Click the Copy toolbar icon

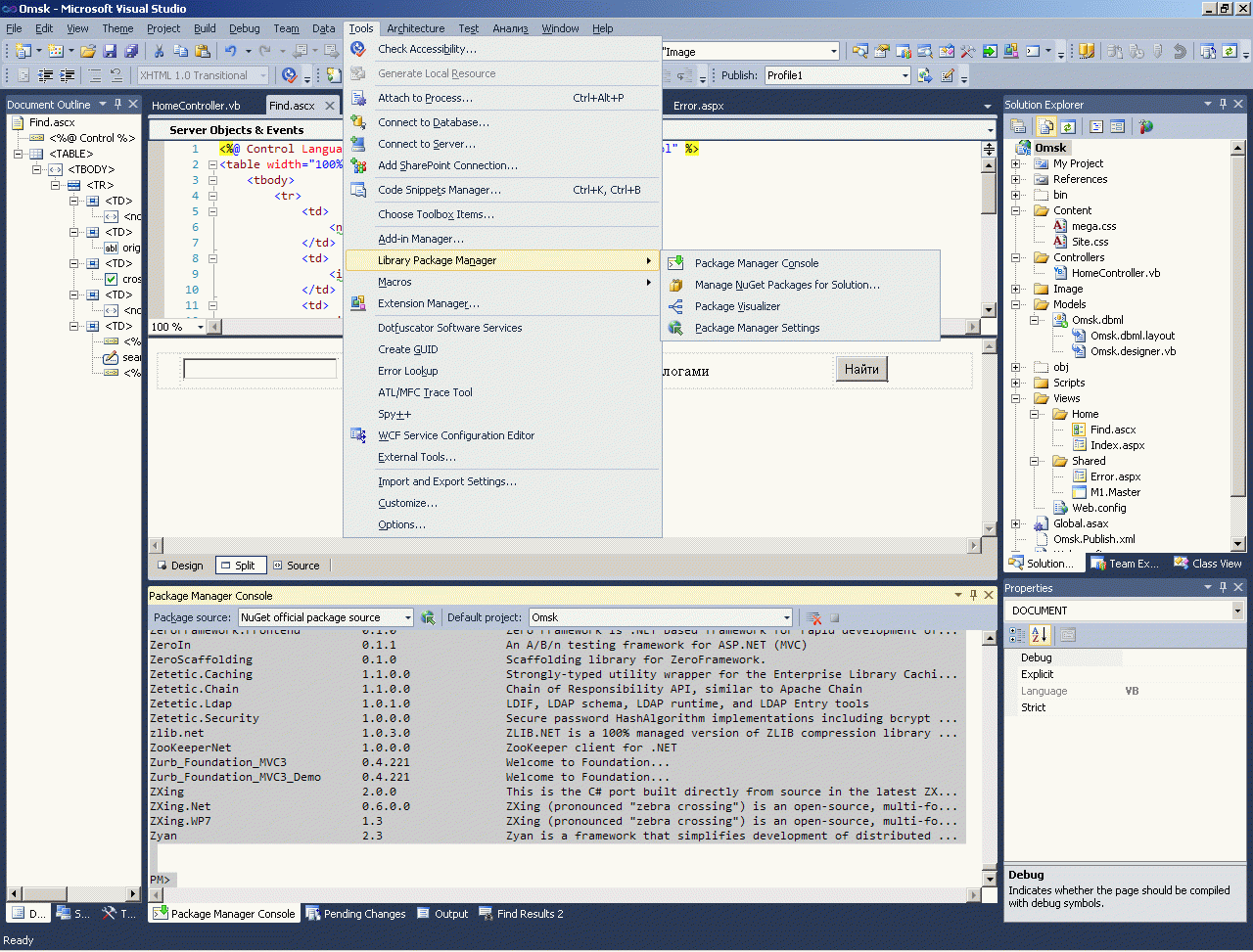180,51
